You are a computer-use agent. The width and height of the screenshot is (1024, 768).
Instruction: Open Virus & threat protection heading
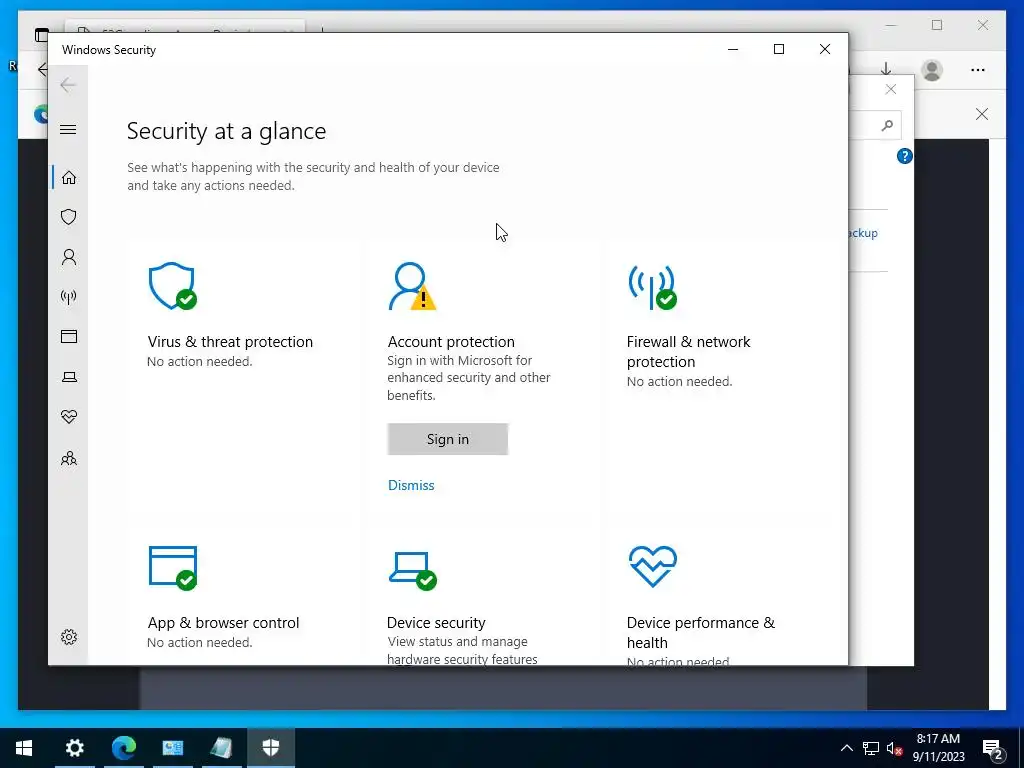[230, 342]
